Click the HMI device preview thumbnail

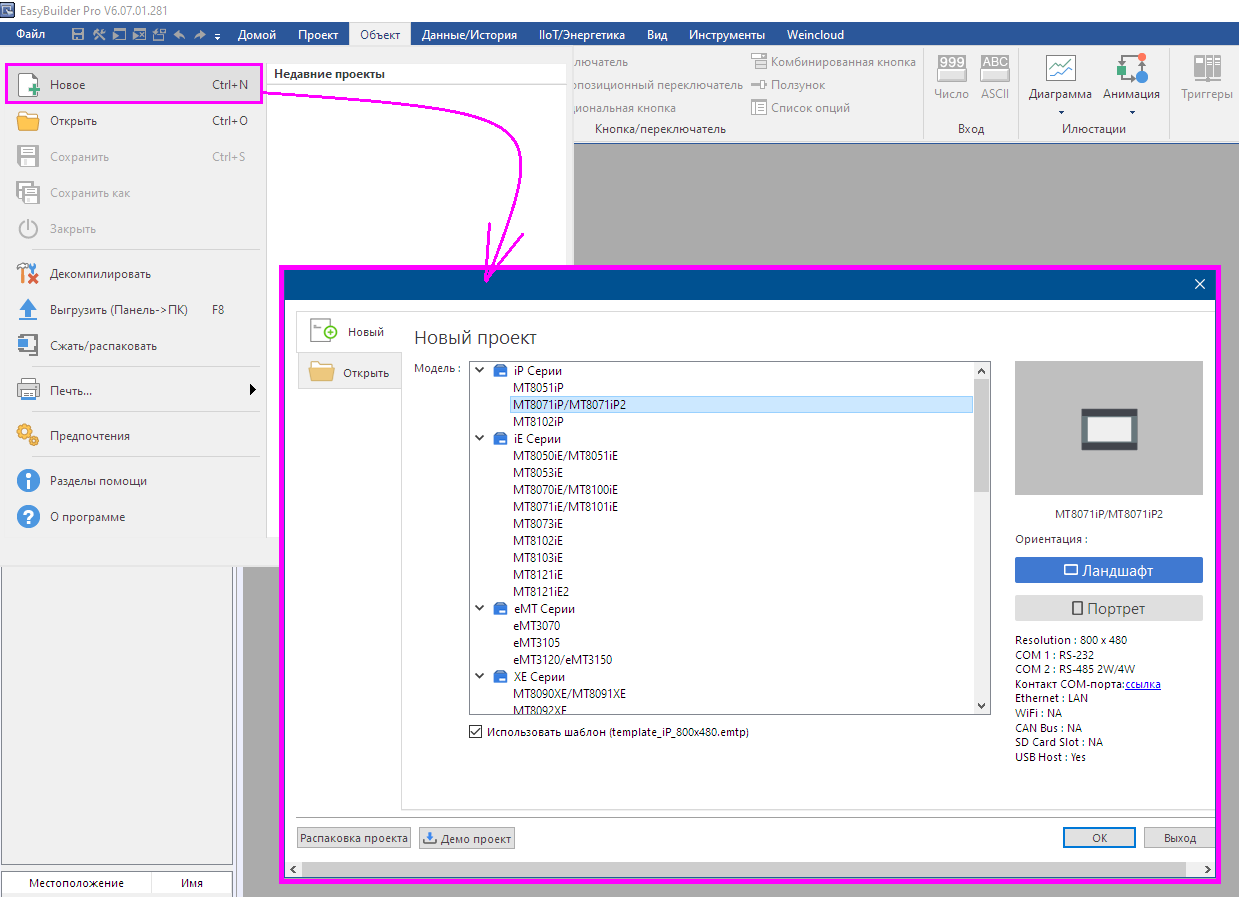coord(1108,428)
